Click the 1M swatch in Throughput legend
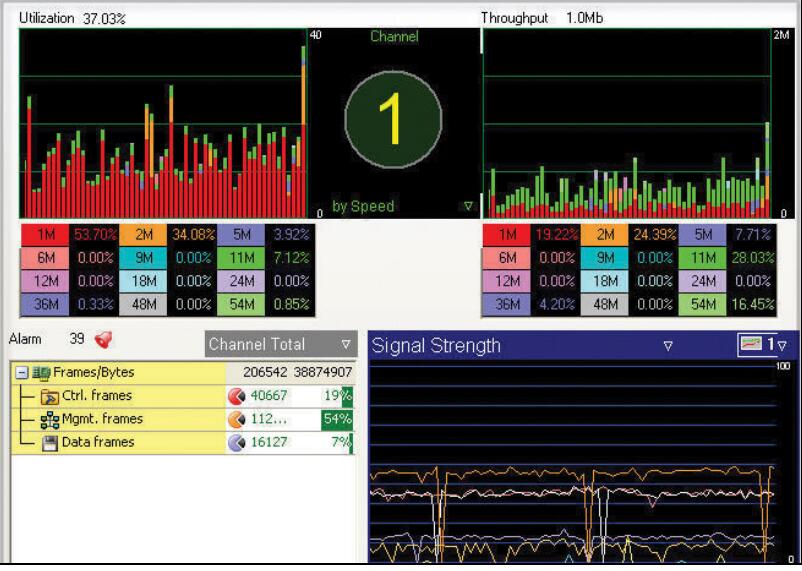The width and height of the screenshot is (802, 571). pos(507,235)
